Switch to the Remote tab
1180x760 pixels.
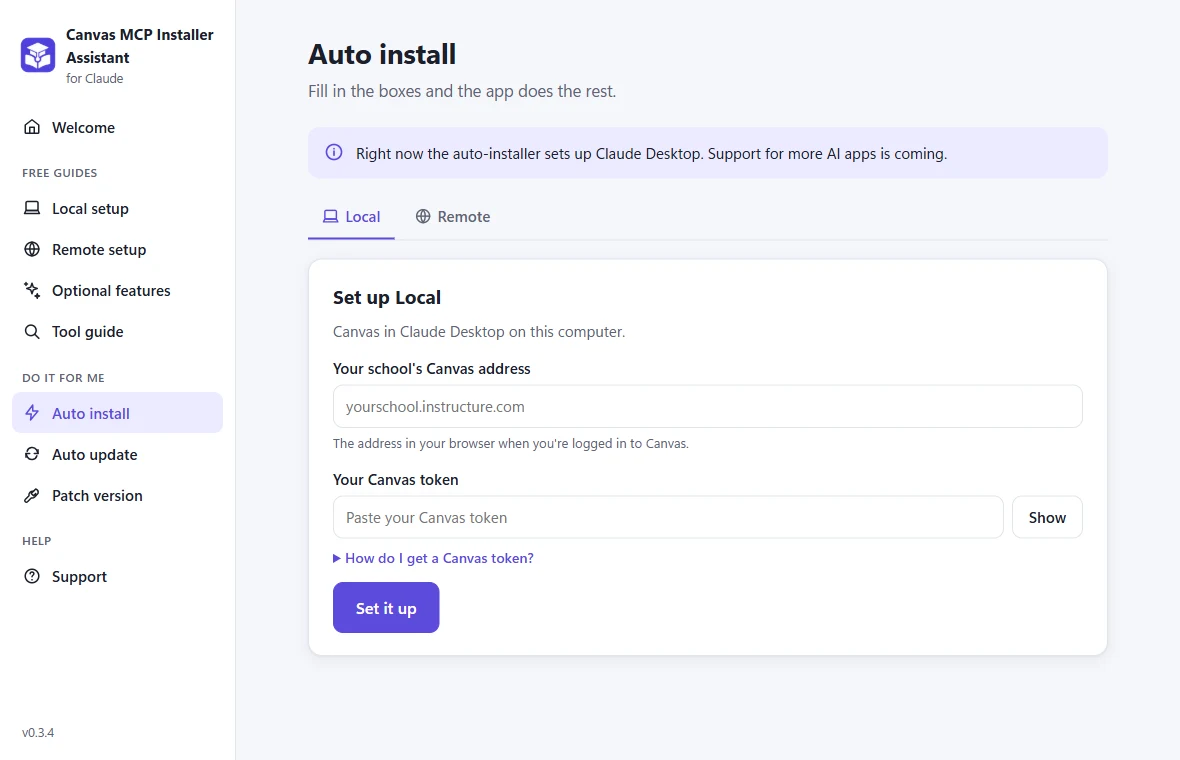pos(452,217)
